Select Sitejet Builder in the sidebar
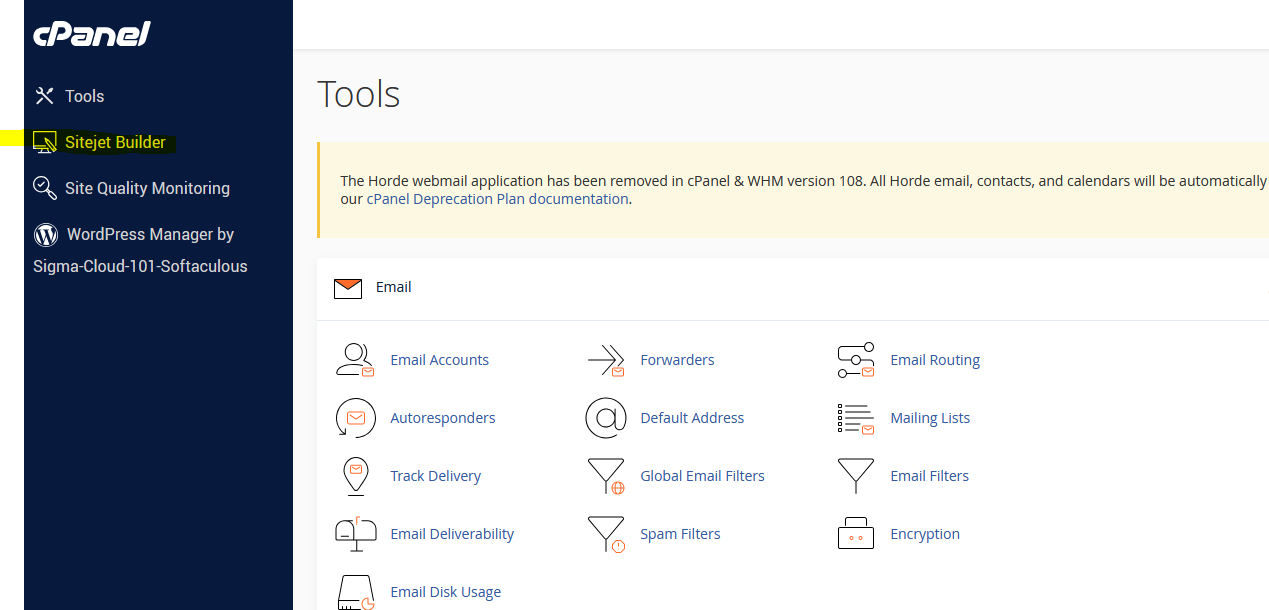This screenshot has width=1269, height=610. [x=114, y=142]
